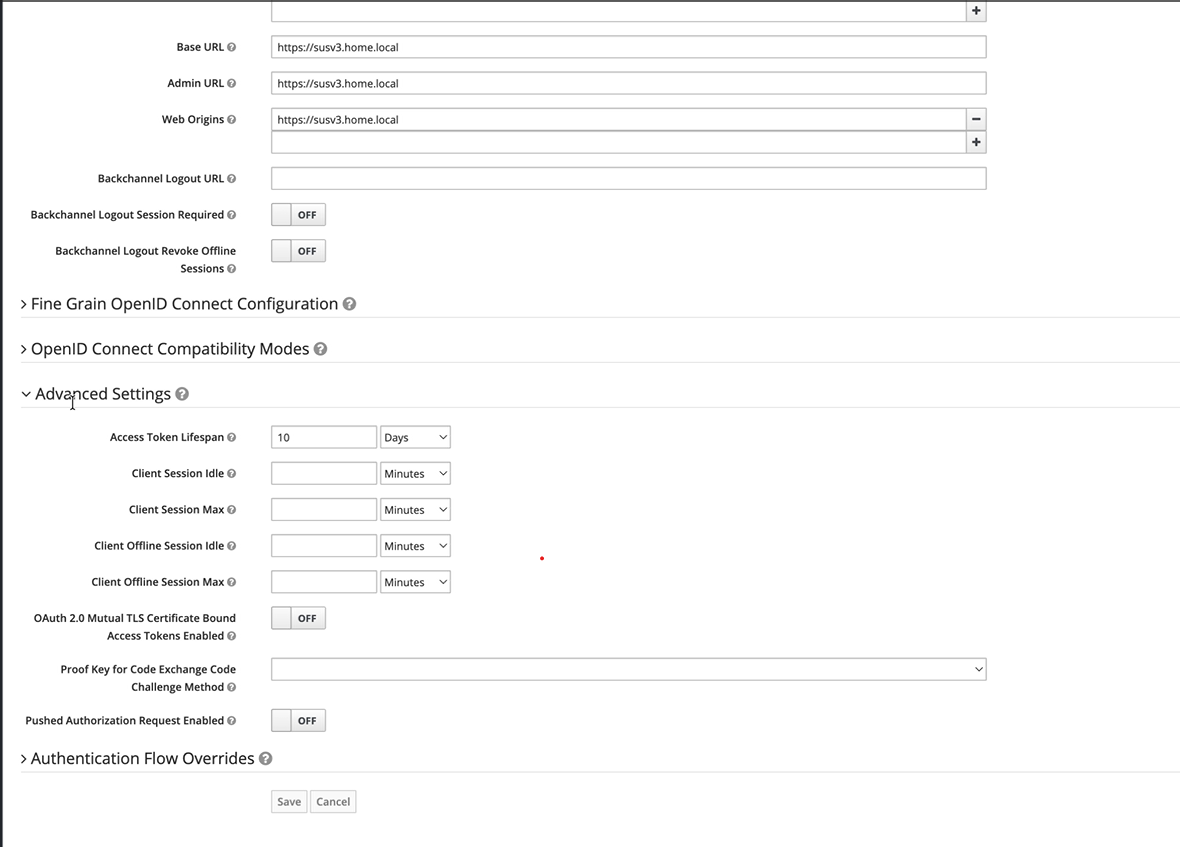Toggle Backchannel Logout Session Required switch

coord(298,215)
